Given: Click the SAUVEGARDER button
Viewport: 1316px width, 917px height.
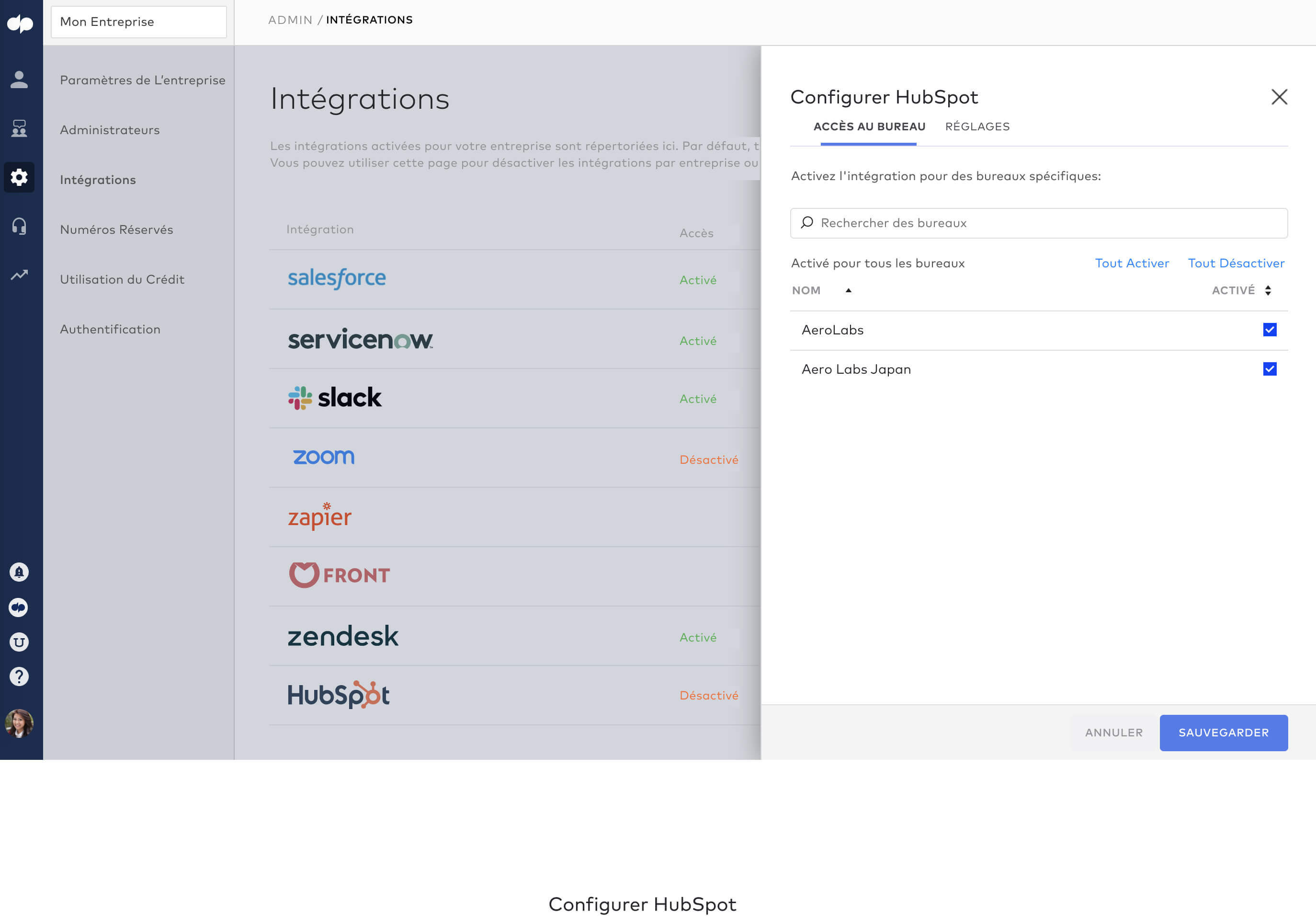Looking at the screenshot, I should click(x=1224, y=733).
